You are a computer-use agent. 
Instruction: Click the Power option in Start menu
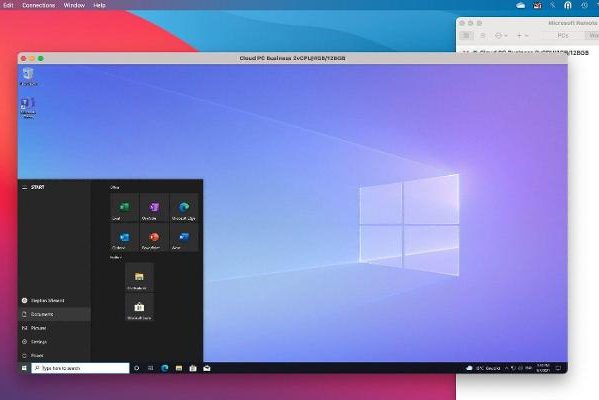point(54,356)
